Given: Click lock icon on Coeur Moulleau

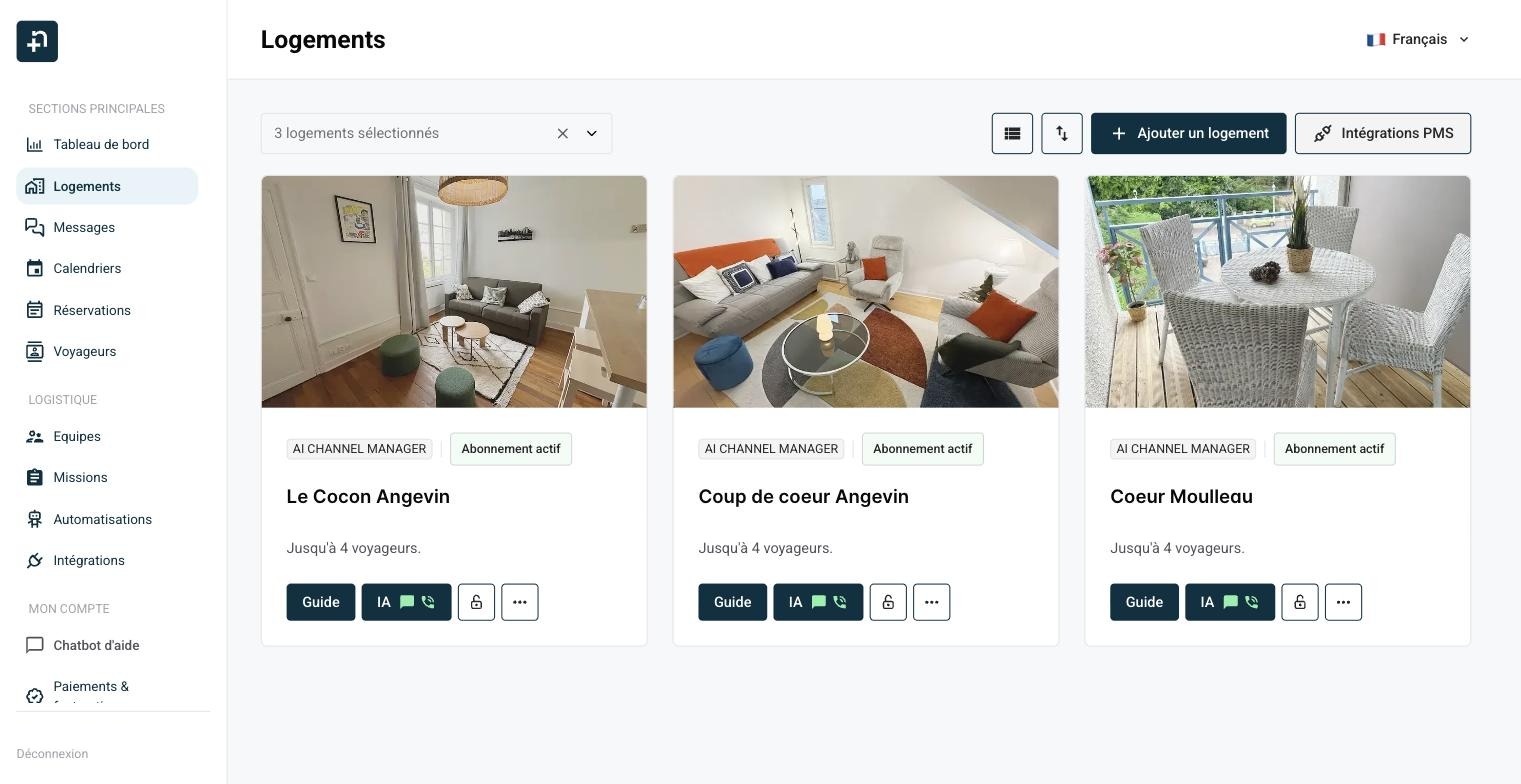Looking at the screenshot, I should click(x=1300, y=602).
